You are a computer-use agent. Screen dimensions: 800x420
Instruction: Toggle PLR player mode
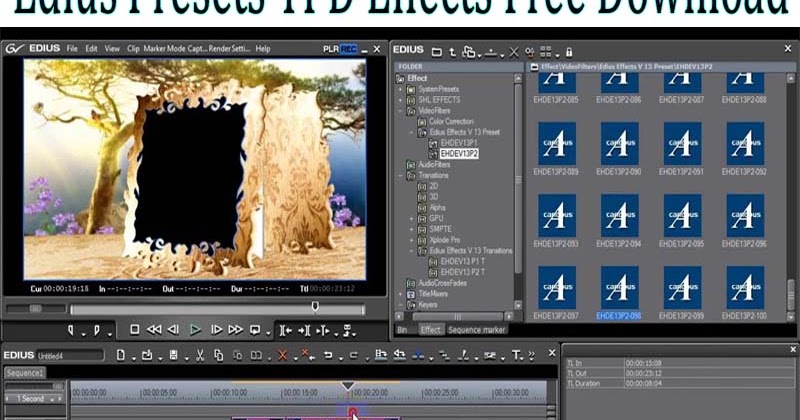(x=331, y=49)
